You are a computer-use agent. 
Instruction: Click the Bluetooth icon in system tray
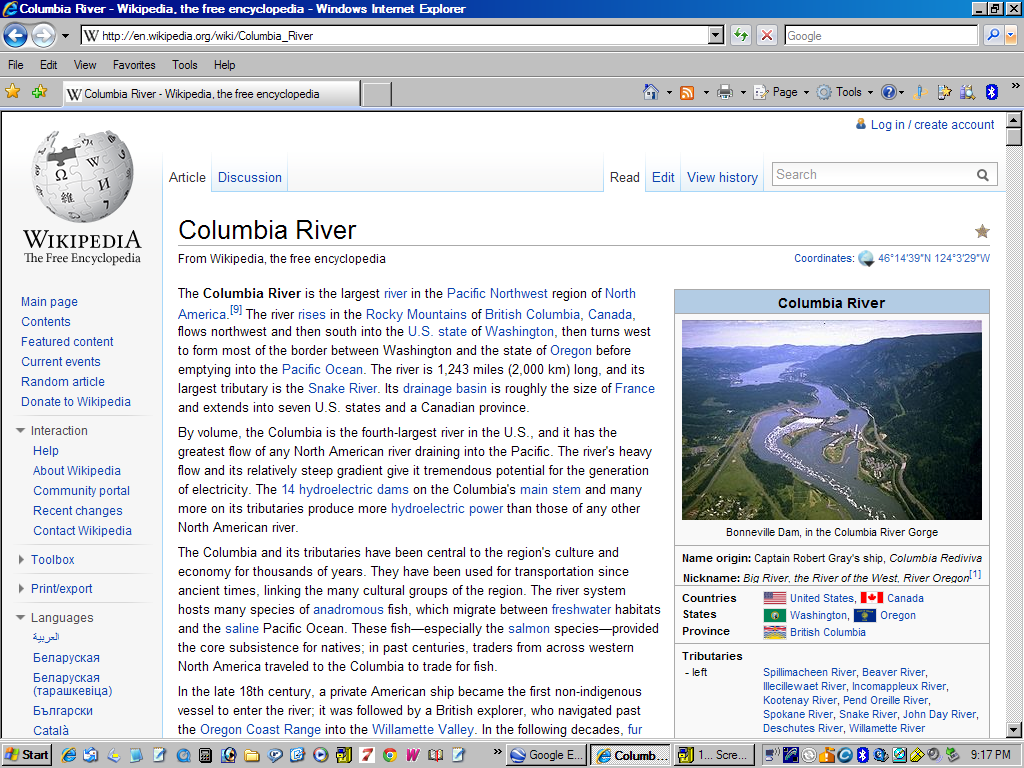click(863, 756)
